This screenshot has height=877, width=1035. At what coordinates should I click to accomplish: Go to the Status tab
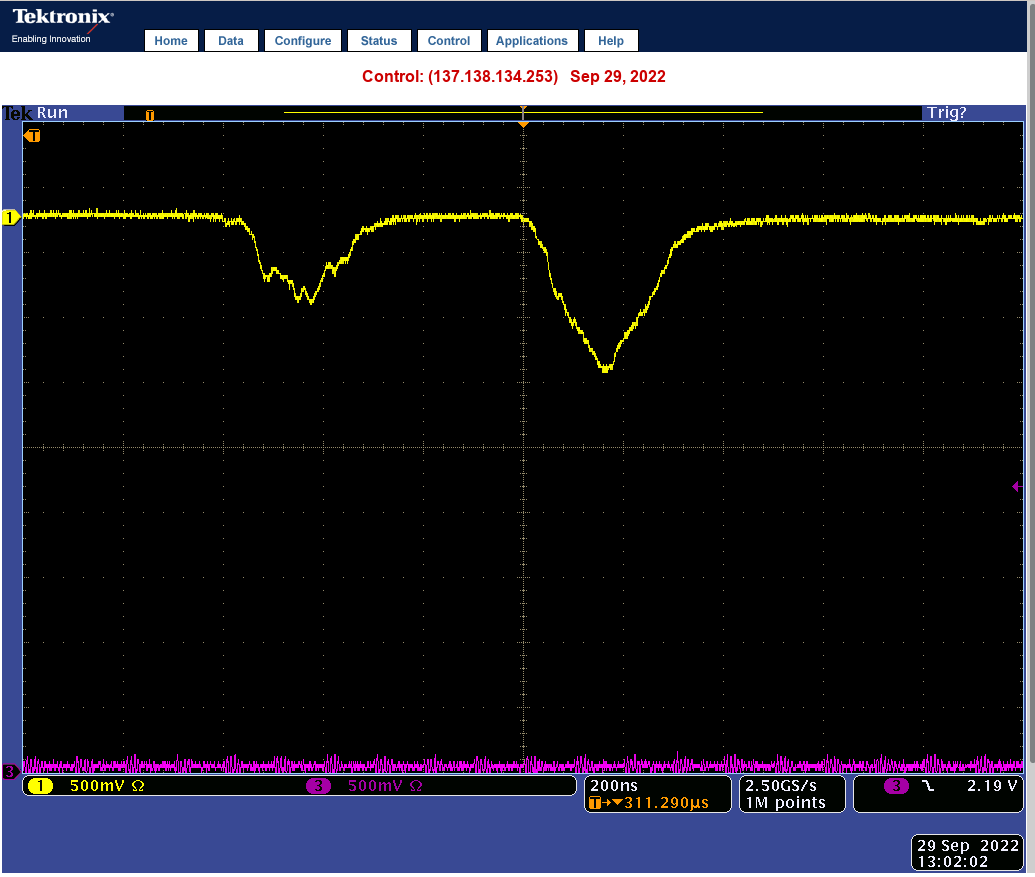click(x=379, y=41)
